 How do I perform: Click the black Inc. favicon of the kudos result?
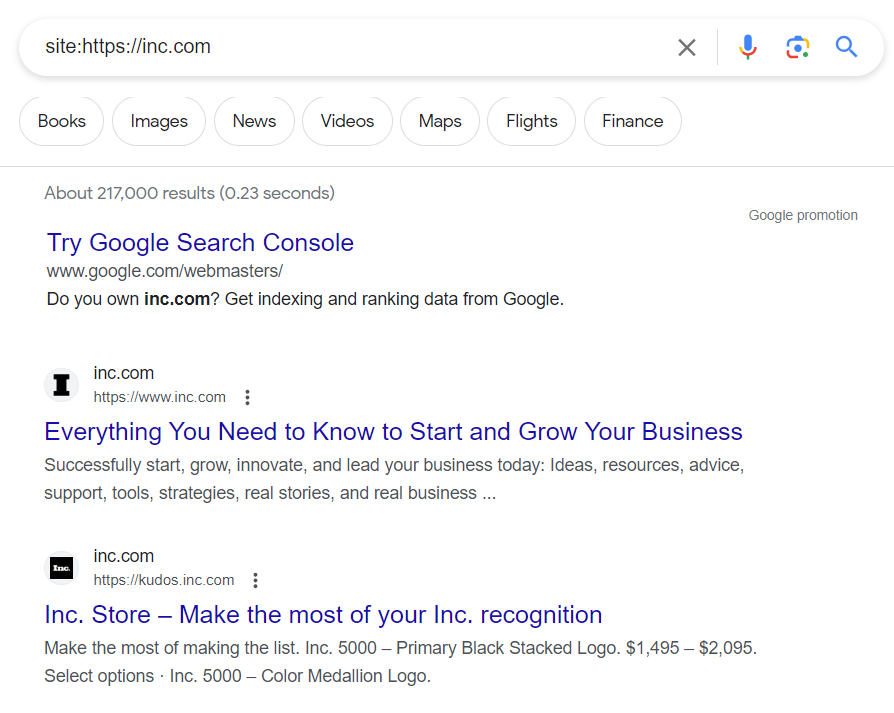pyautogui.click(x=62, y=568)
